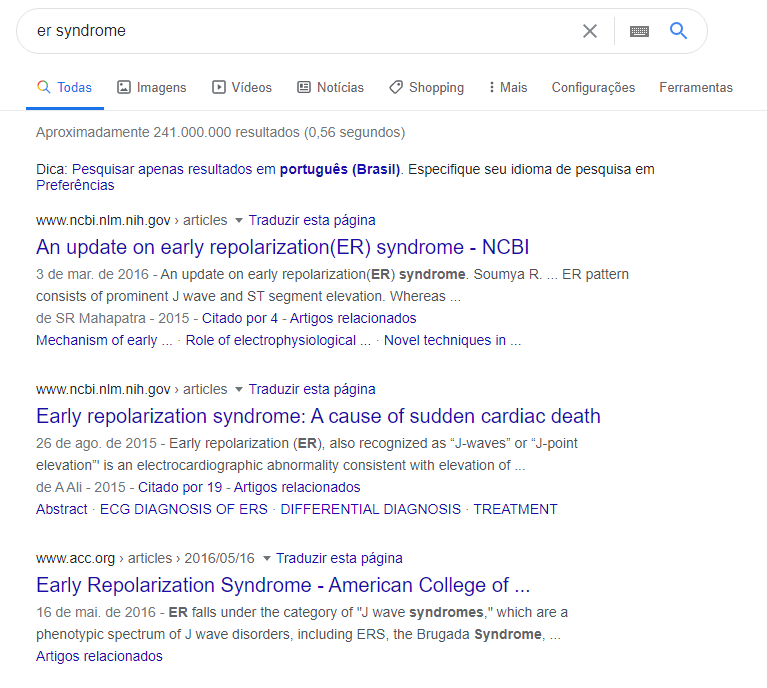Click Artigos relacionados next to Citado por 4
The width and height of the screenshot is (767, 688).
click(x=353, y=319)
